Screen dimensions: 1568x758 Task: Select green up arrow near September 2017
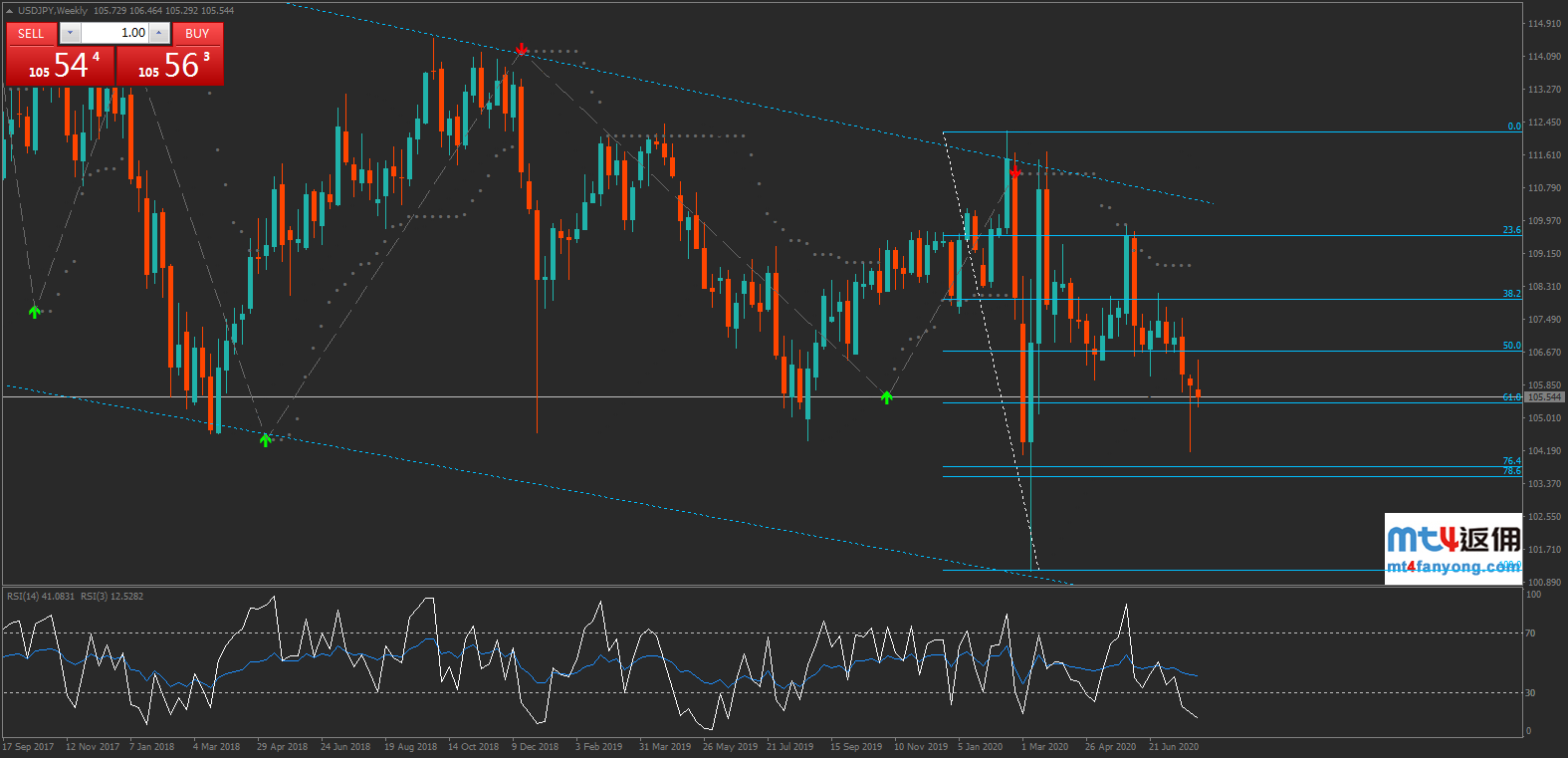click(x=35, y=312)
